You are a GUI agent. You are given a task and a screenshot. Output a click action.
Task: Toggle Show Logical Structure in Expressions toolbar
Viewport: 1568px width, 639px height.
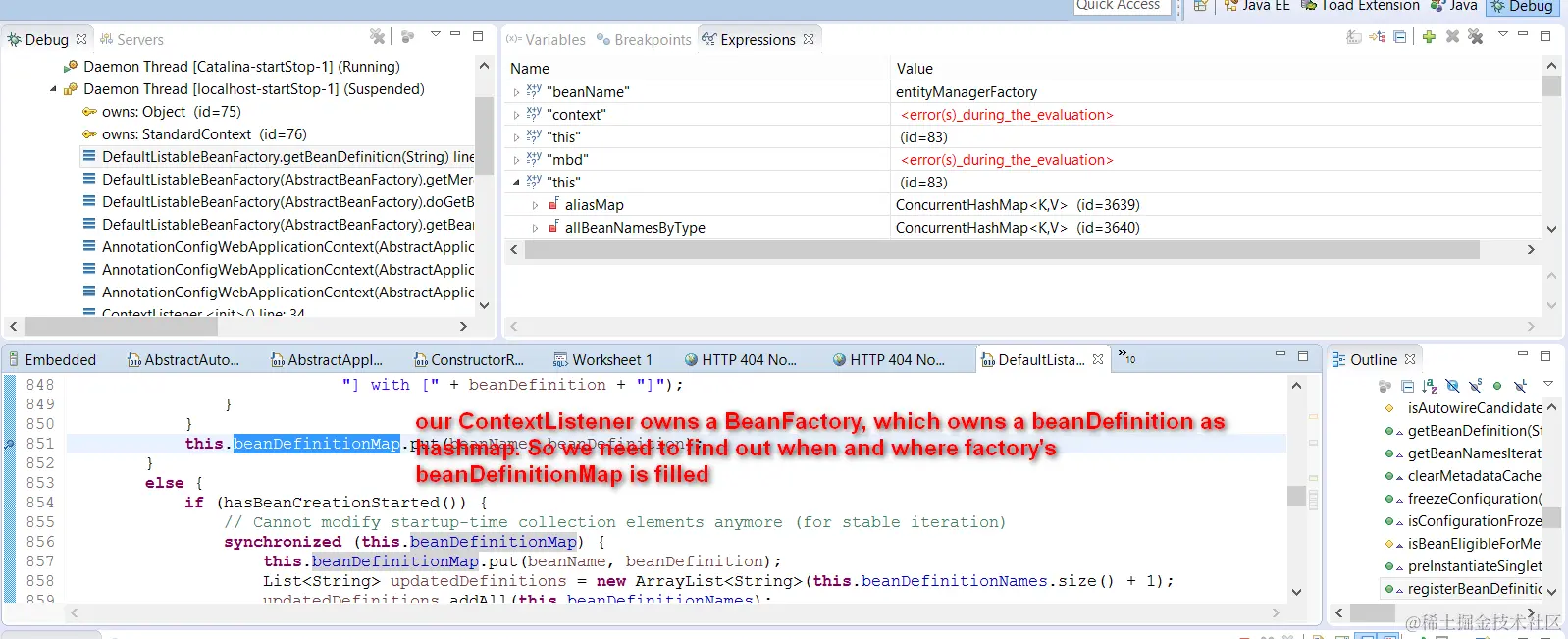tap(1377, 37)
